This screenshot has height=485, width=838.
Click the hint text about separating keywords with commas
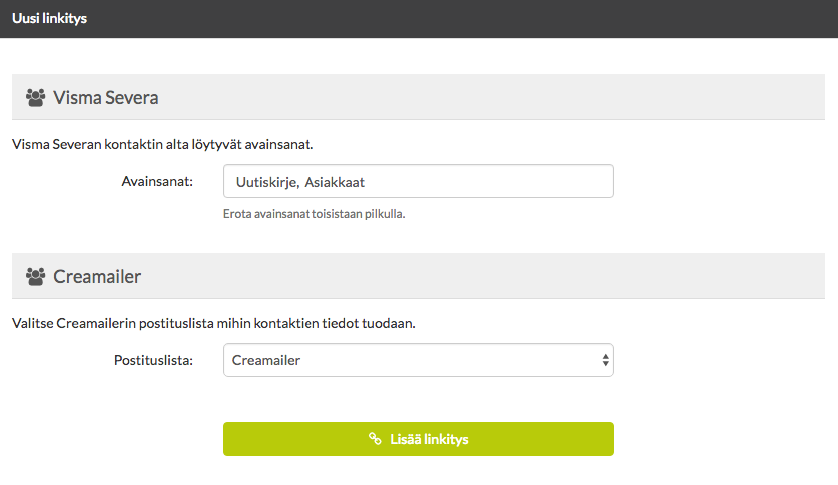click(314, 213)
